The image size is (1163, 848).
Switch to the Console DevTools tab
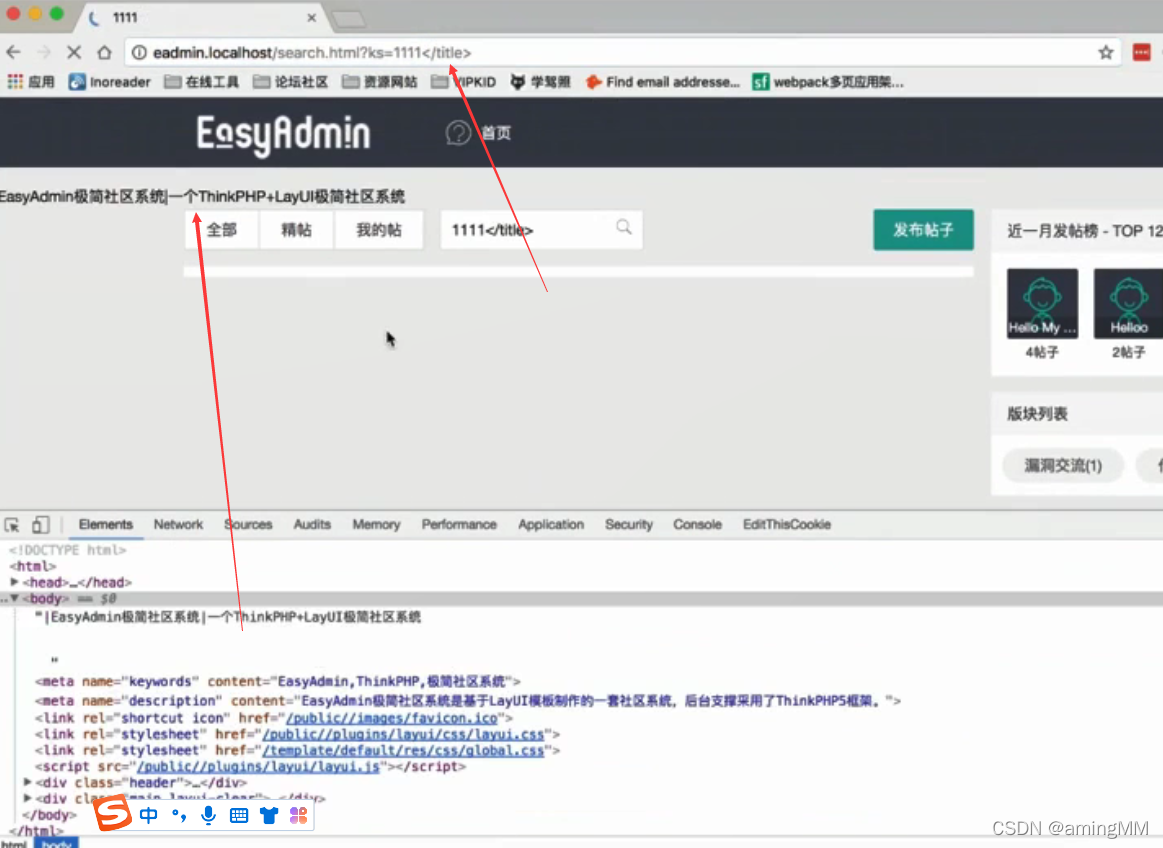pyautogui.click(x=697, y=525)
